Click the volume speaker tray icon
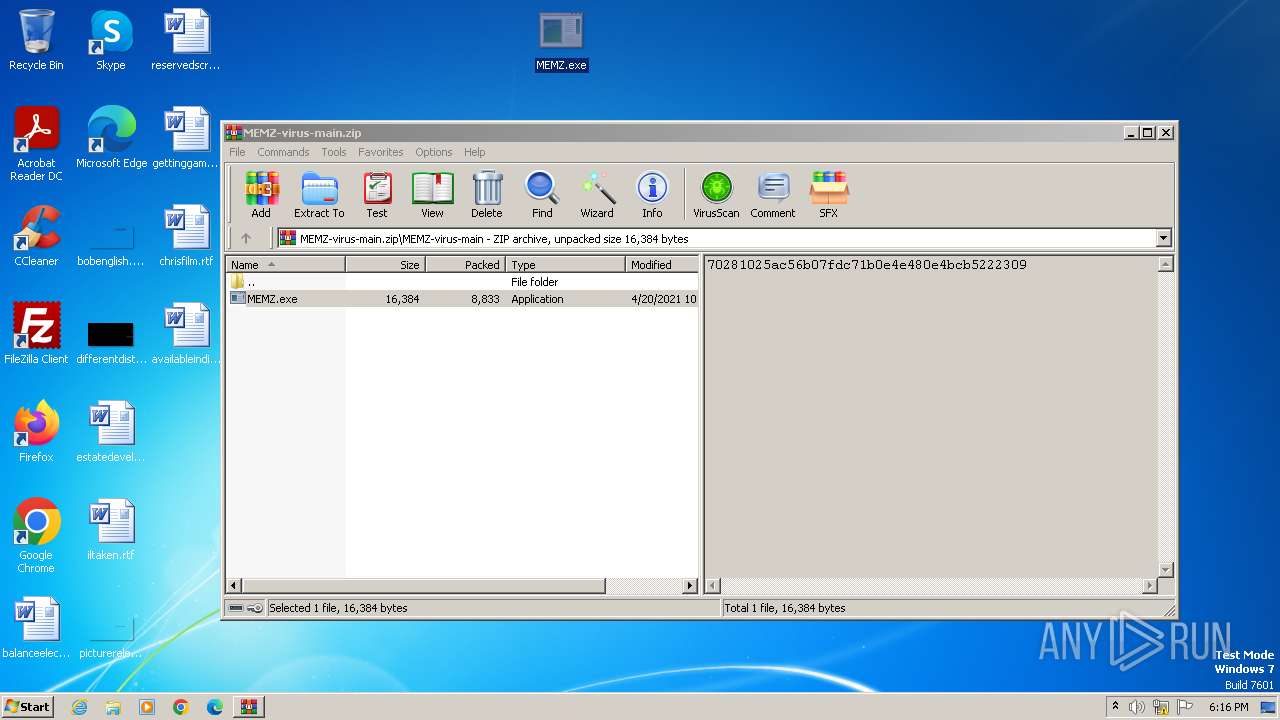 click(1136, 707)
